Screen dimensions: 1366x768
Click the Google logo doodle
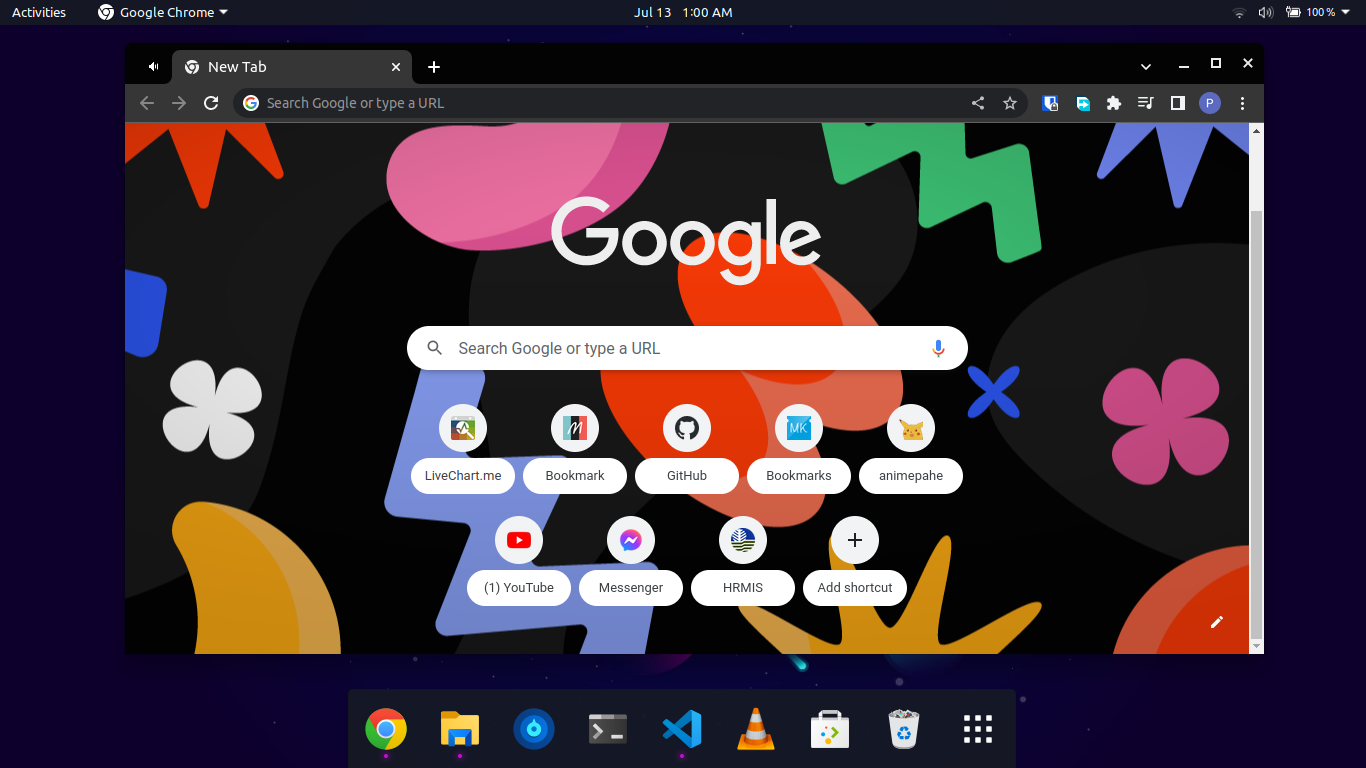(686, 241)
